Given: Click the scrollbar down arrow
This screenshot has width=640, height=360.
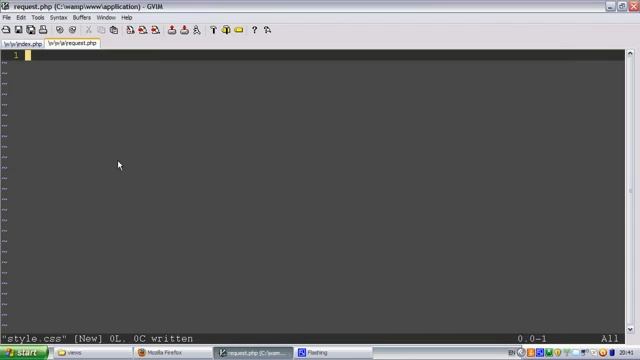Looking at the screenshot, I should (630, 329).
